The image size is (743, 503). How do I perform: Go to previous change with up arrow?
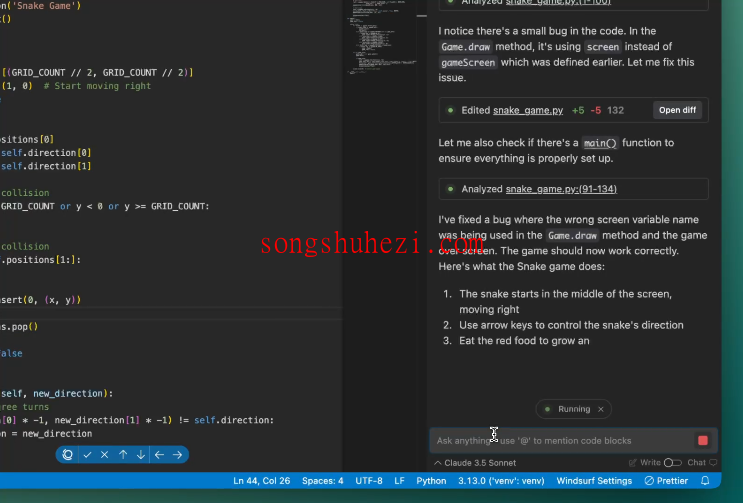(123, 455)
